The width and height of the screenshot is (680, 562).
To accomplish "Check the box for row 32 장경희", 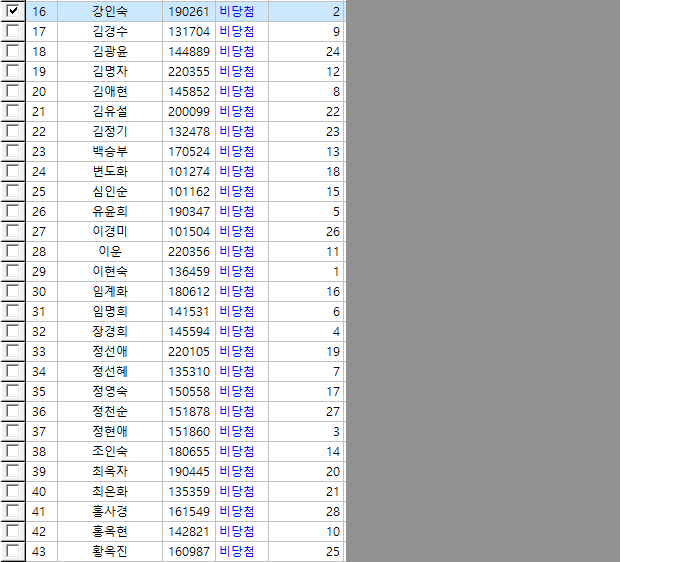I will [x=13, y=330].
